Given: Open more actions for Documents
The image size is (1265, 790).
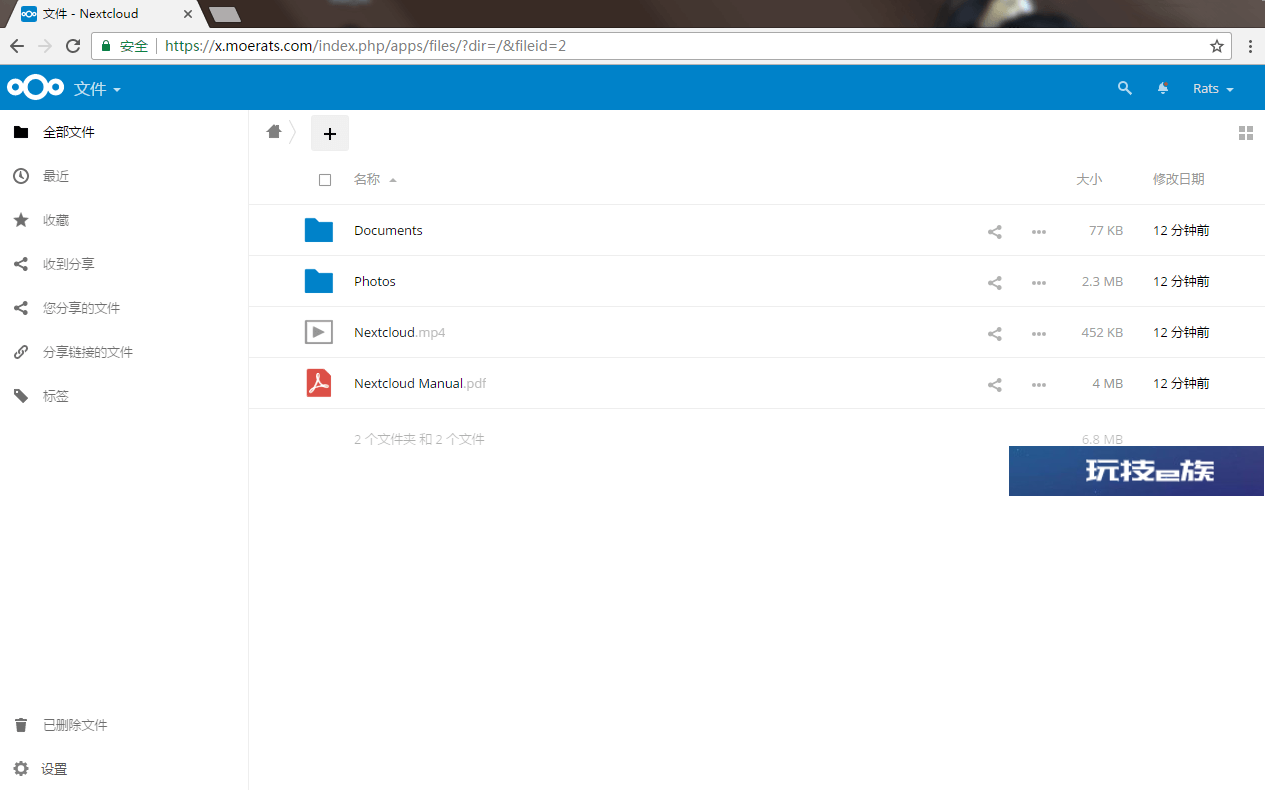Looking at the screenshot, I should [x=1039, y=231].
